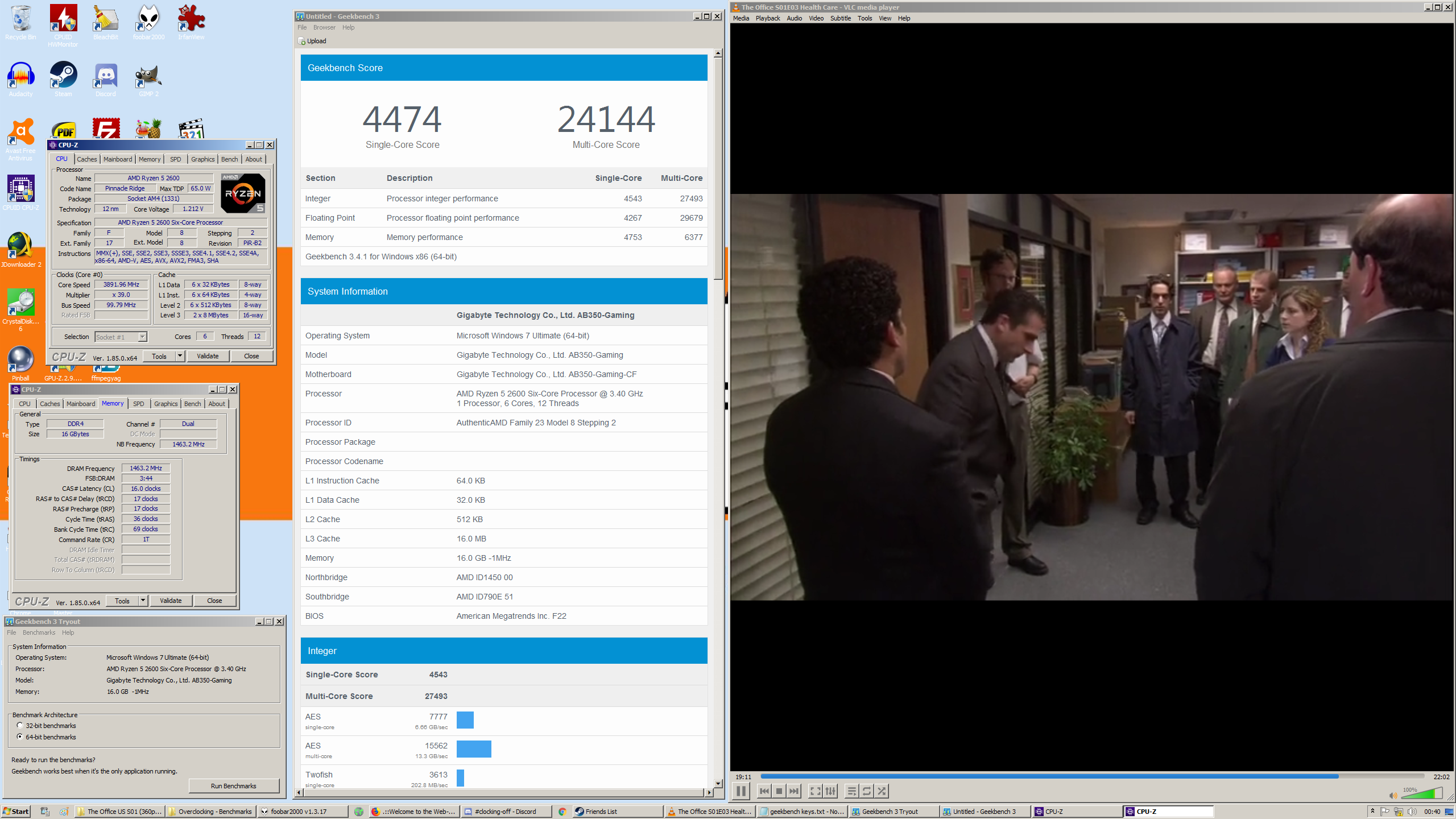Select Discord desktop icon
1456x819 pixels.
click(106, 80)
